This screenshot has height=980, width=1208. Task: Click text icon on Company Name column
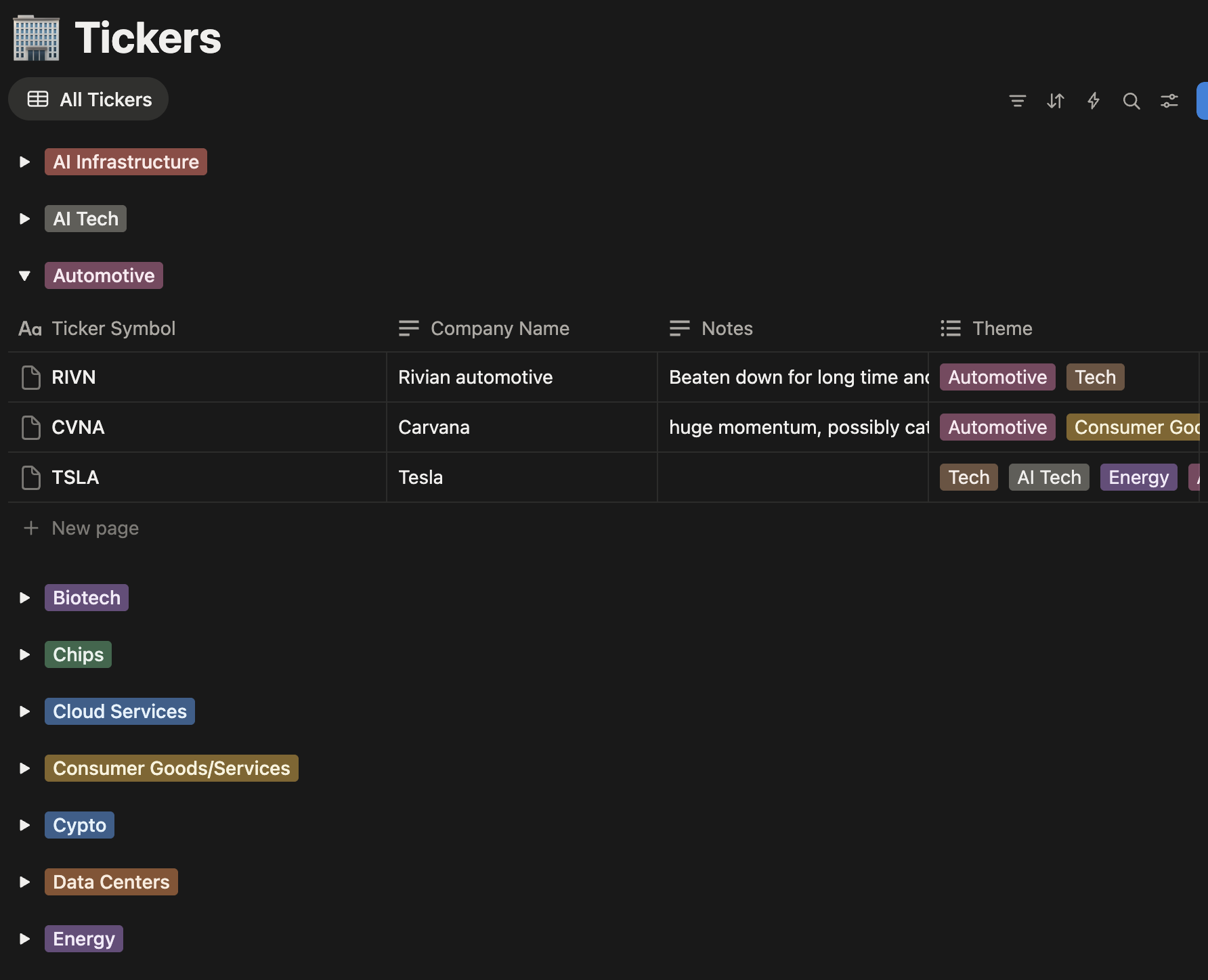click(409, 328)
